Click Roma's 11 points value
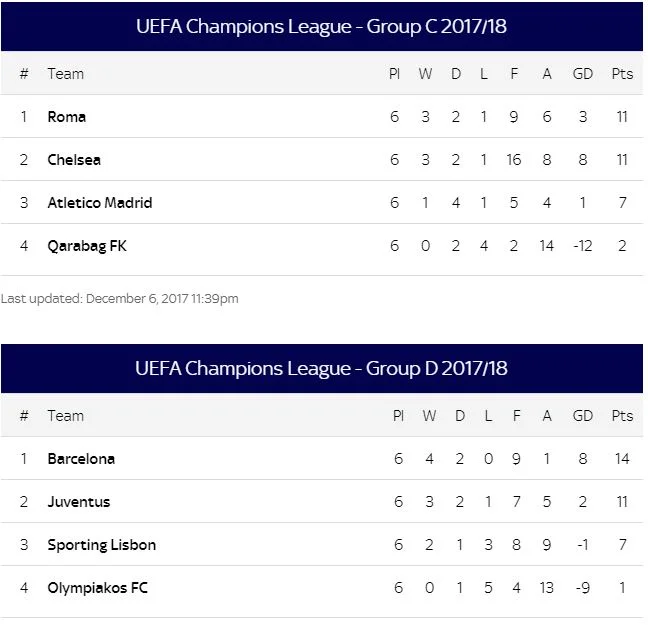 point(622,117)
